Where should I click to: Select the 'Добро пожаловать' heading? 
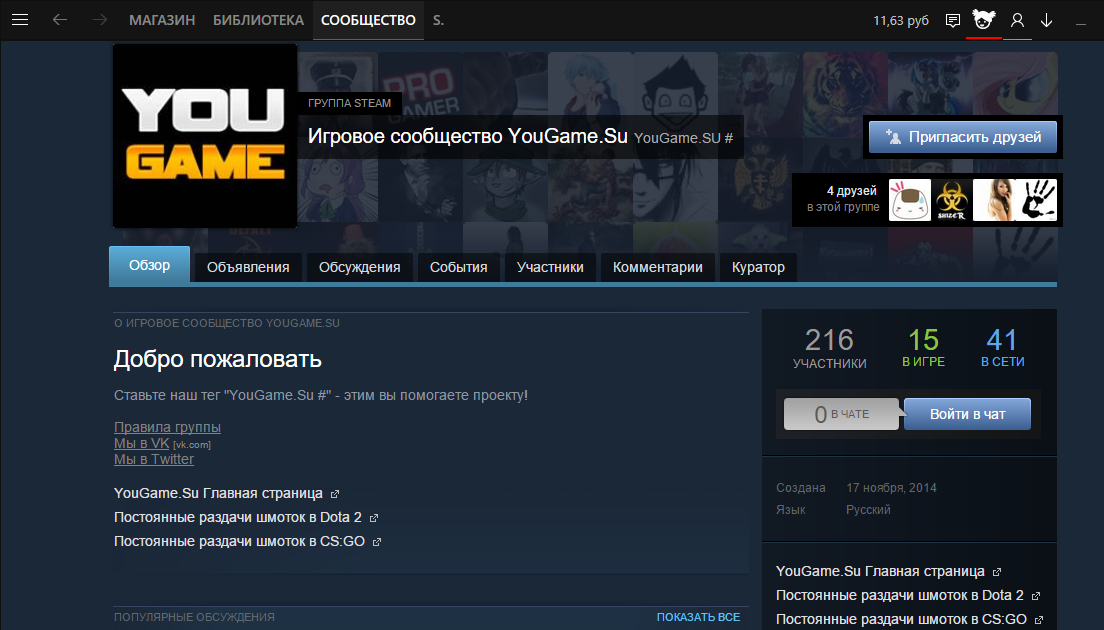[x=218, y=360]
